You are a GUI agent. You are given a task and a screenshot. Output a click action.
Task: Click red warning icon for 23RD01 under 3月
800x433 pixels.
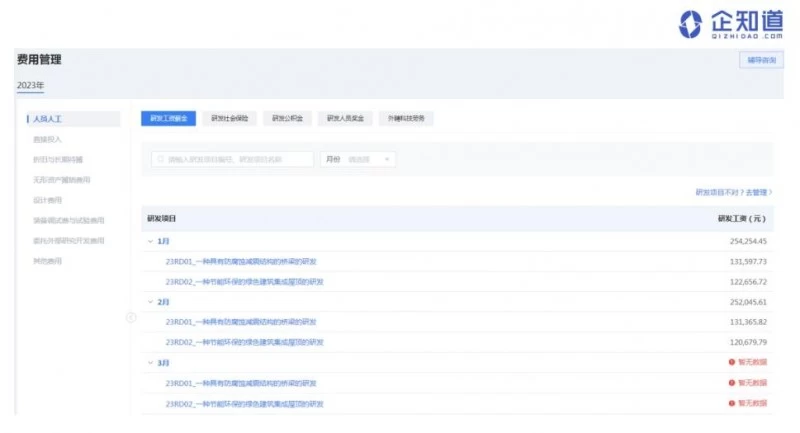(731, 383)
